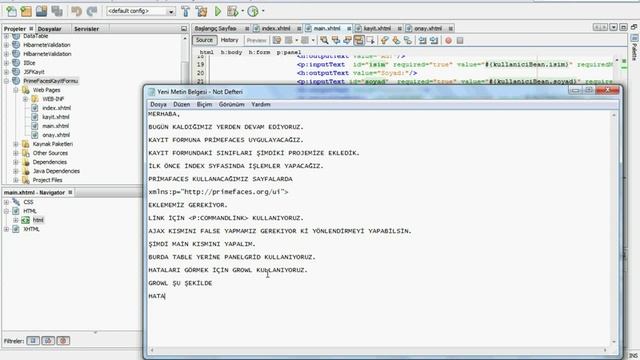Open the Biçim menu in Notepad
Screen dimensions: 640x360
tap(204, 104)
